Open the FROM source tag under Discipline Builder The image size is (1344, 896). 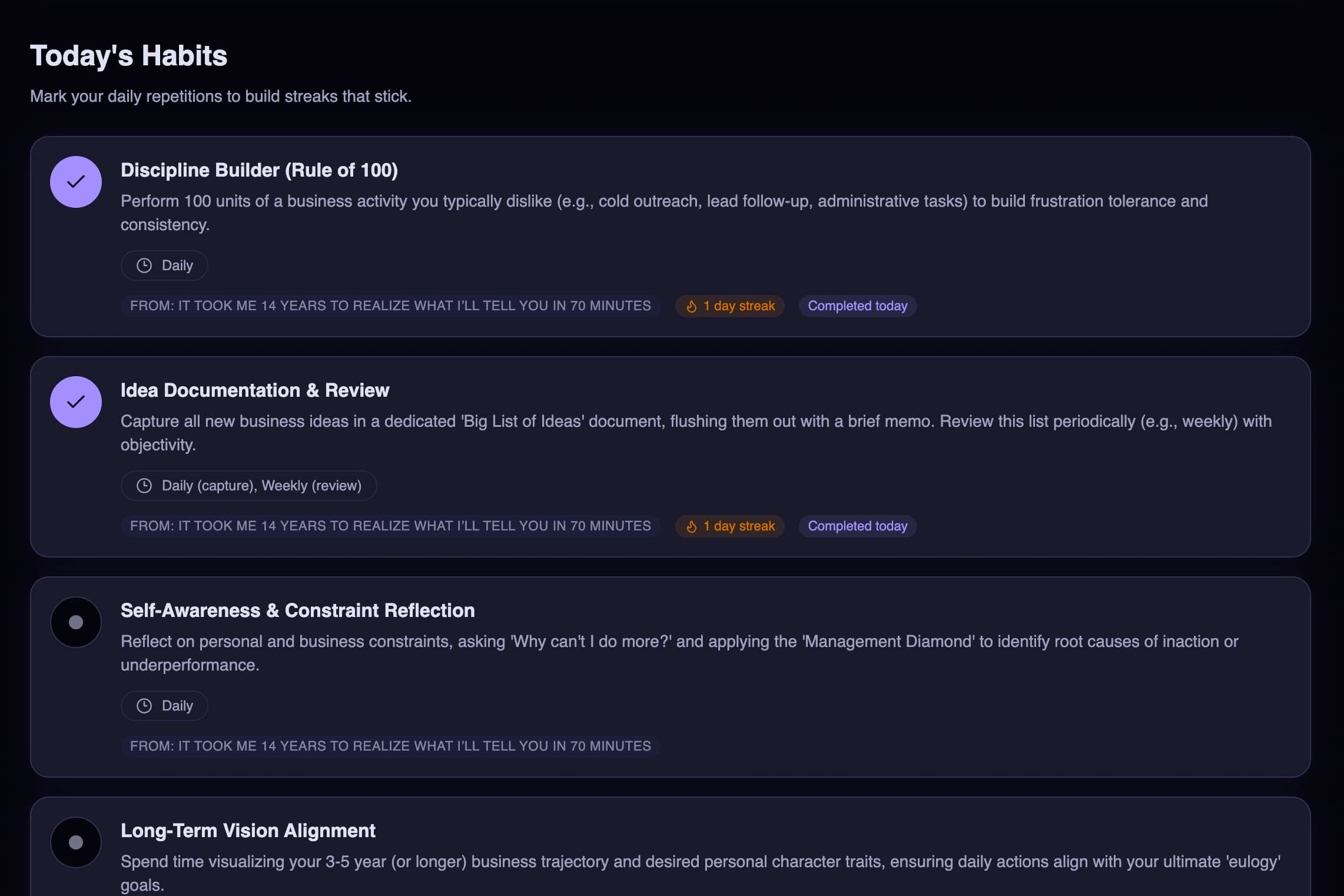click(390, 306)
